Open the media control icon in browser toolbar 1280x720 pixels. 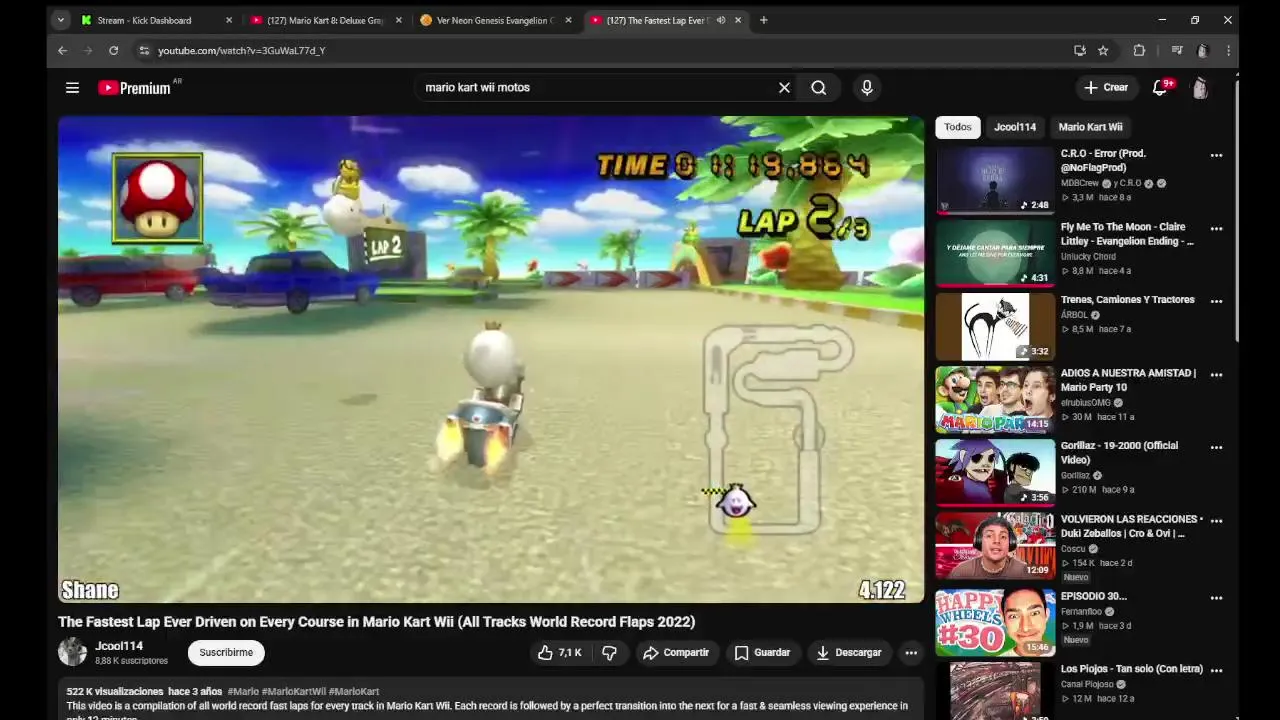tap(1176, 50)
